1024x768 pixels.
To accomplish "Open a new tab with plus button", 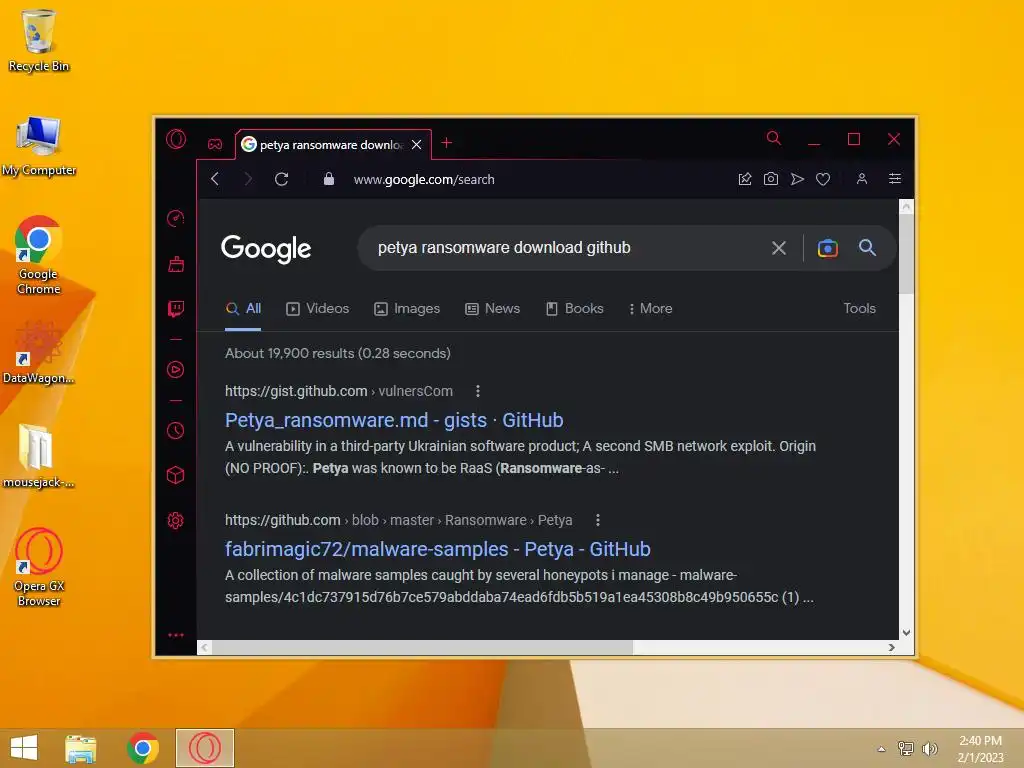I will 447,142.
